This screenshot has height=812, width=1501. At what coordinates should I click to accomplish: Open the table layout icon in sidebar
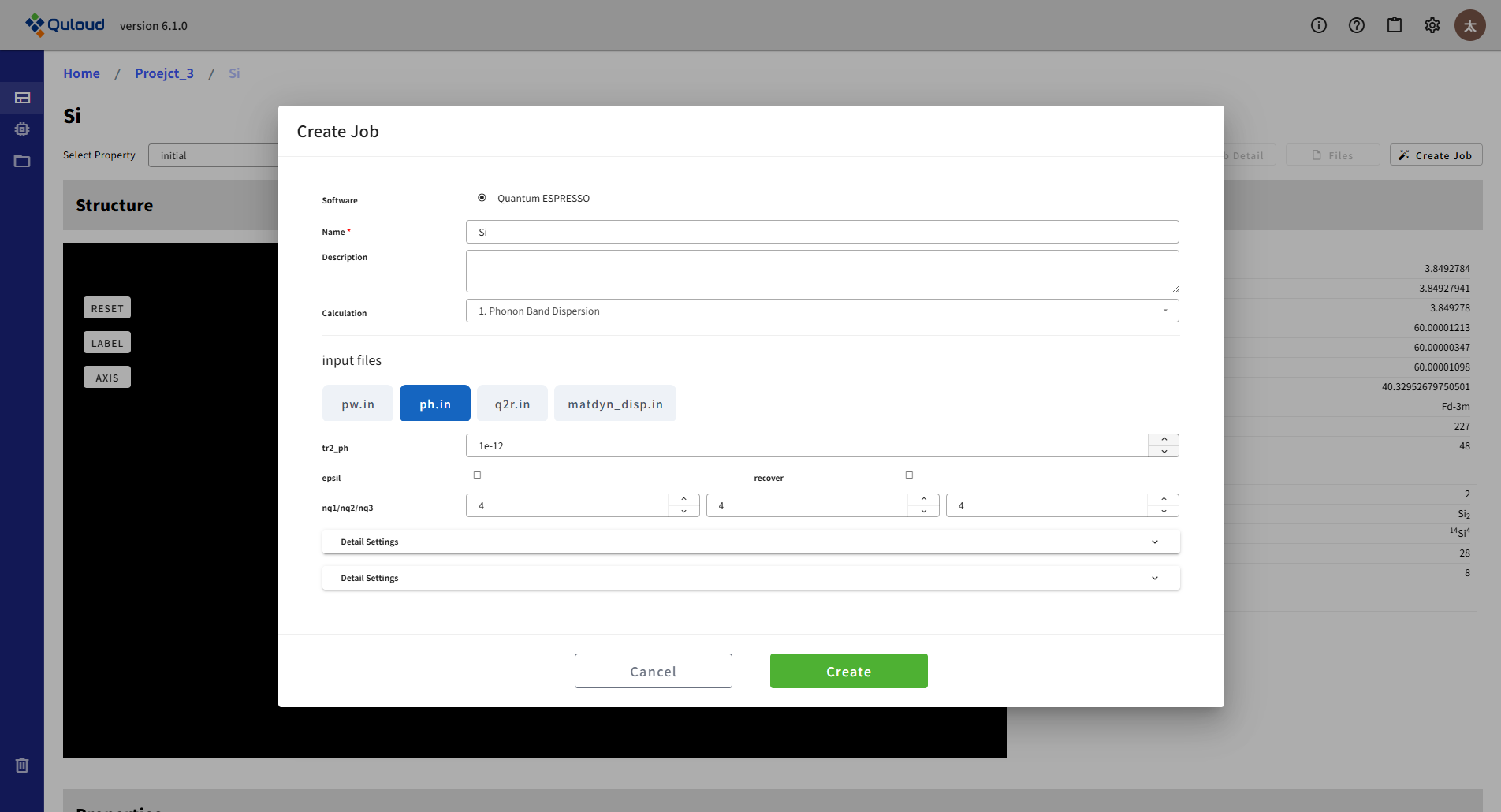tap(22, 98)
